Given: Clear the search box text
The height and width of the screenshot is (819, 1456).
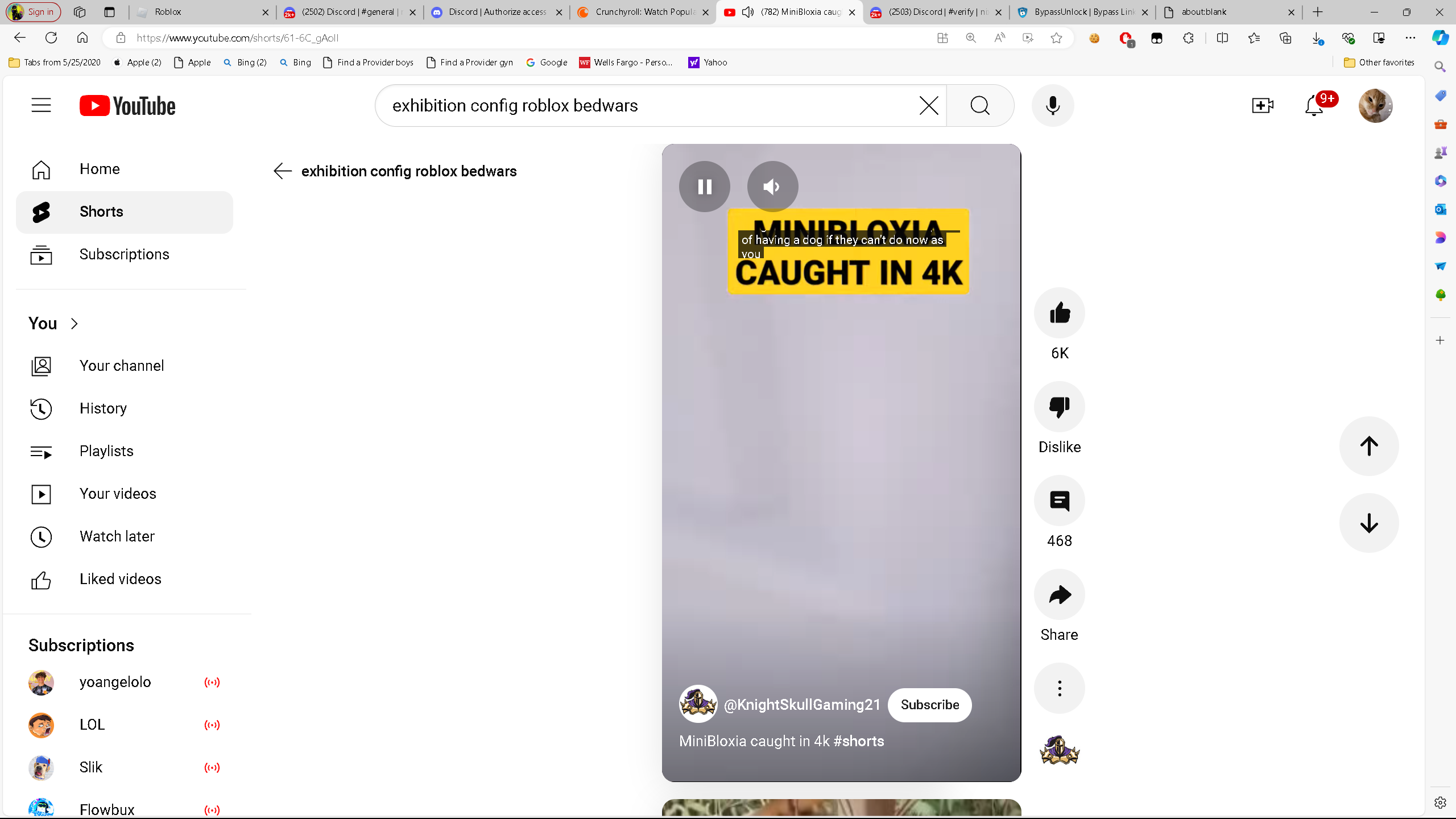Looking at the screenshot, I should coord(928,106).
